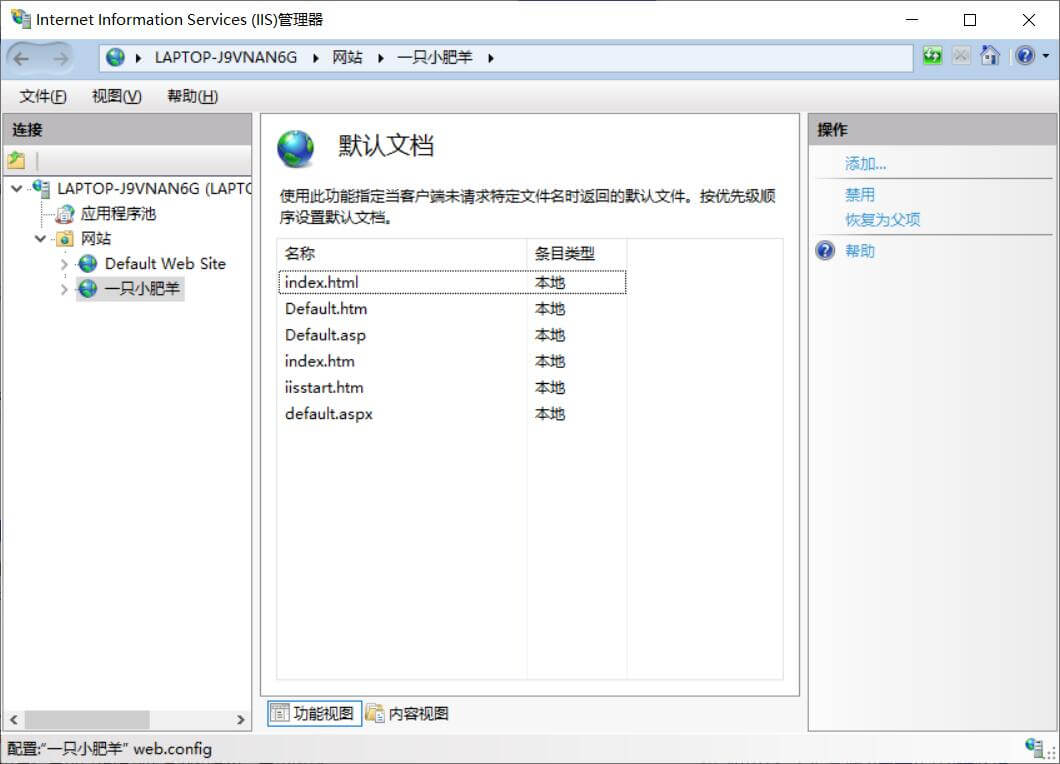Image resolution: width=1060 pixels, height=764 pixels.
Task: Select the index.html default document row
Action: [x=452, y=283]
